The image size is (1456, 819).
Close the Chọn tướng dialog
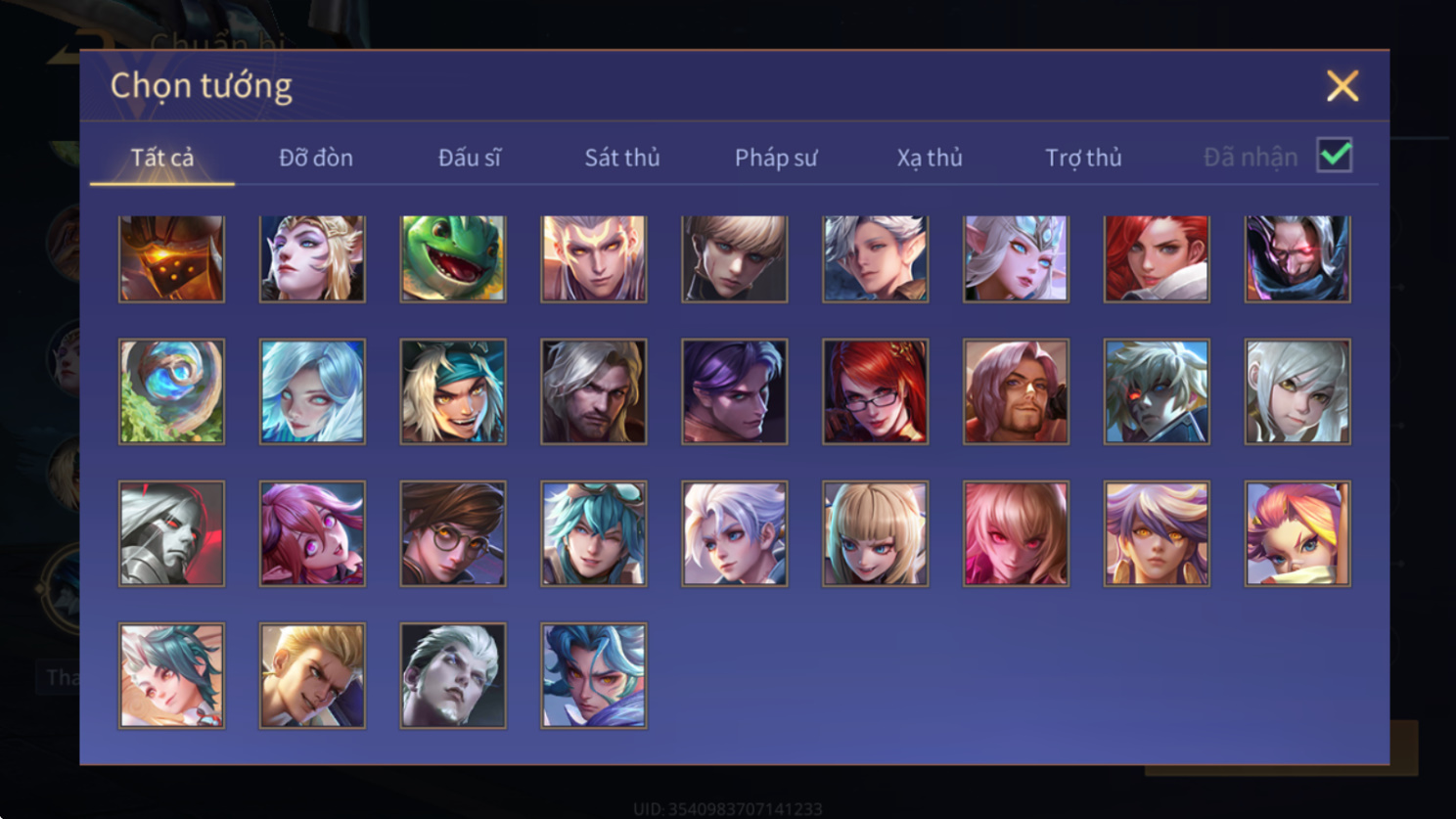(1342, 86)
